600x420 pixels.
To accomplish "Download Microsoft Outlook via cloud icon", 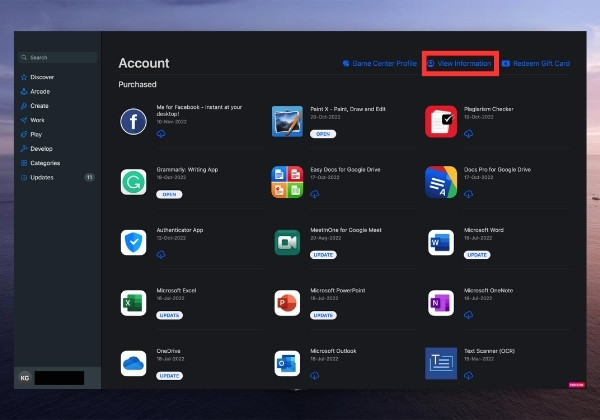I will 315,376.
